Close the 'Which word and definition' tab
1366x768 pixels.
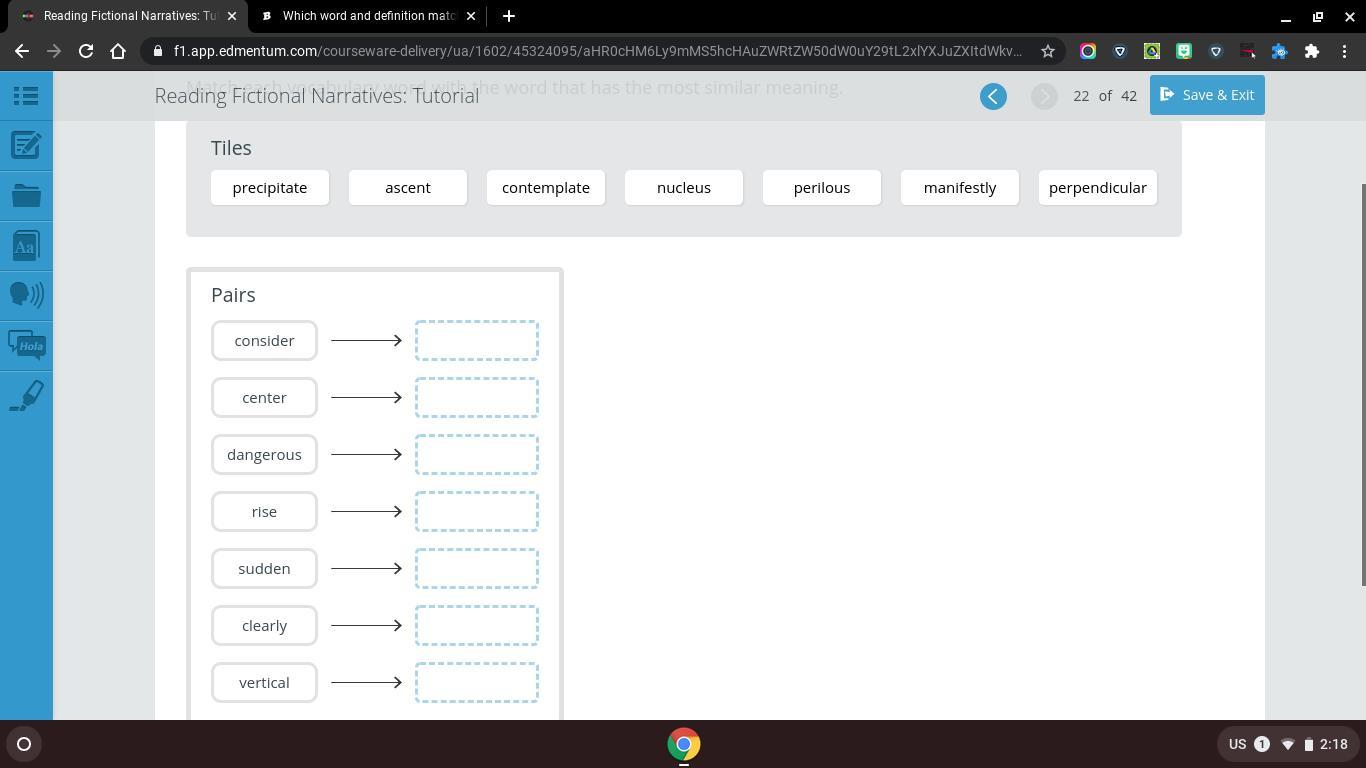[472, 16]
